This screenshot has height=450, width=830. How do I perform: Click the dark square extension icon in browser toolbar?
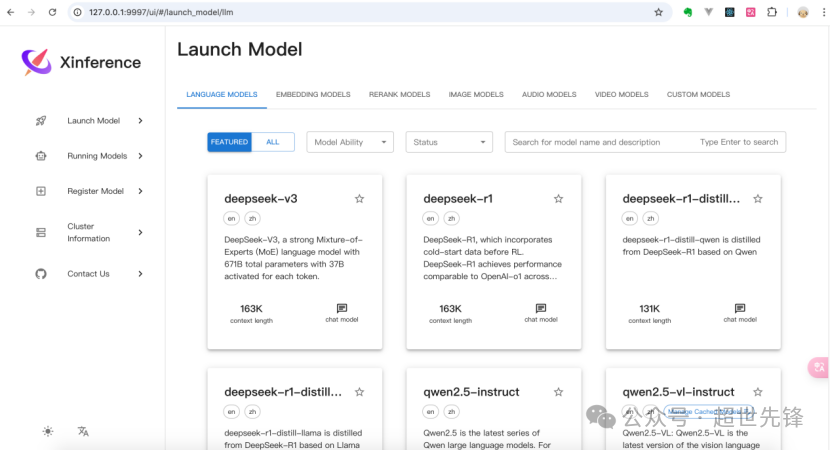point(729,12)
